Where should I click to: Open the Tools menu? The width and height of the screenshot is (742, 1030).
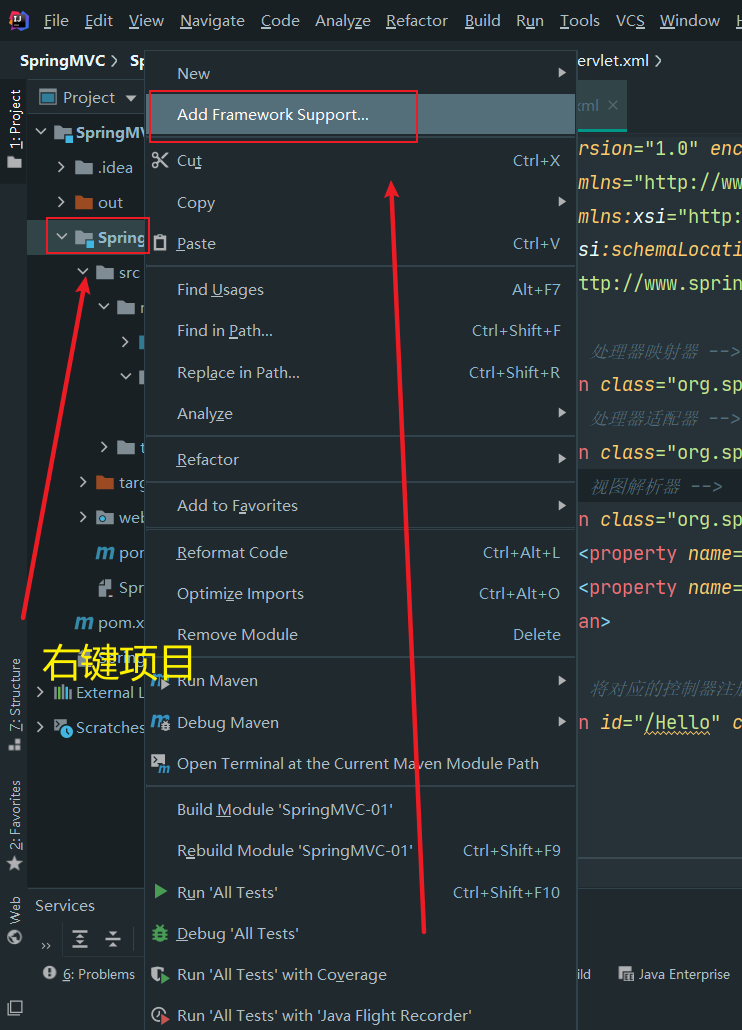click(x=580, y=21)
